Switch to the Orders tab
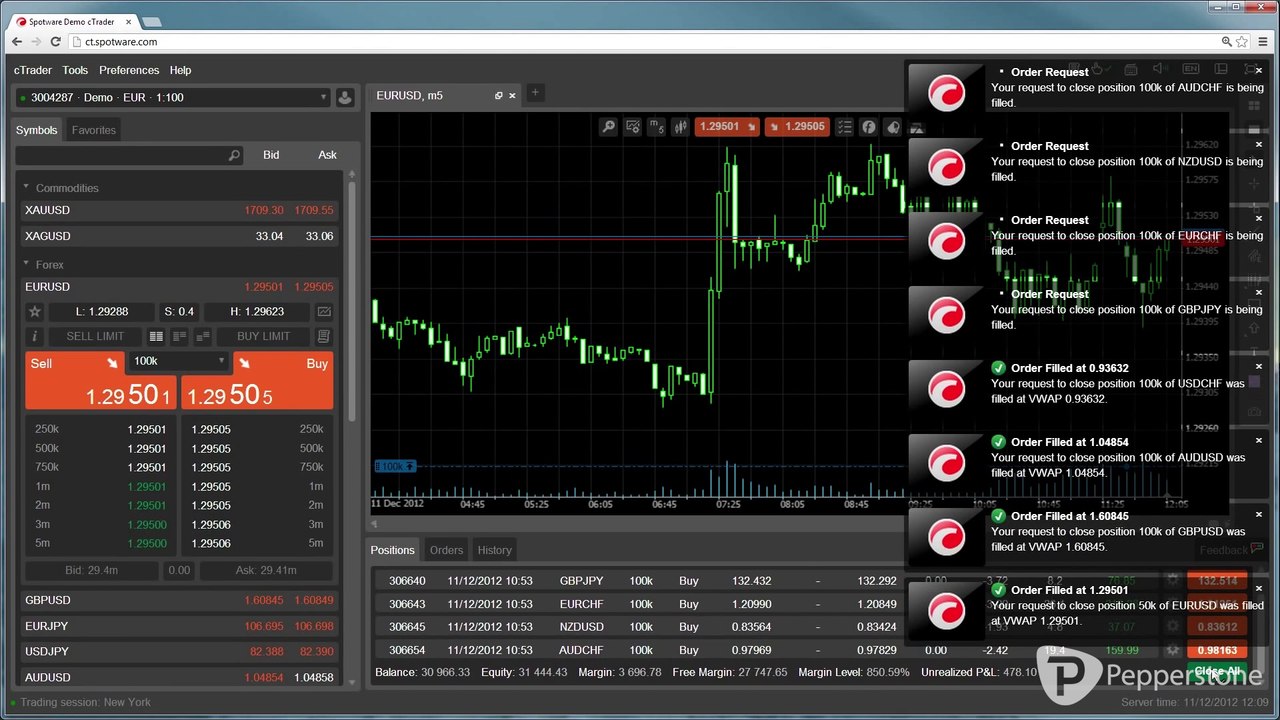This screenshot has width=1280, height=720. pyautogui.click(x=446, y=550)
